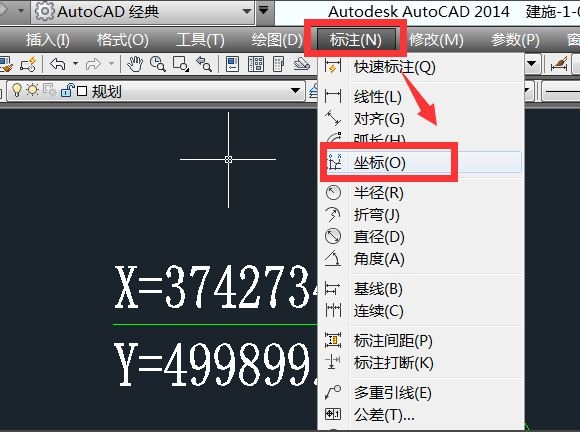Click the Baseline dimension icon in menu
This screenshot has width=580, height=432.
pos(333,288)
